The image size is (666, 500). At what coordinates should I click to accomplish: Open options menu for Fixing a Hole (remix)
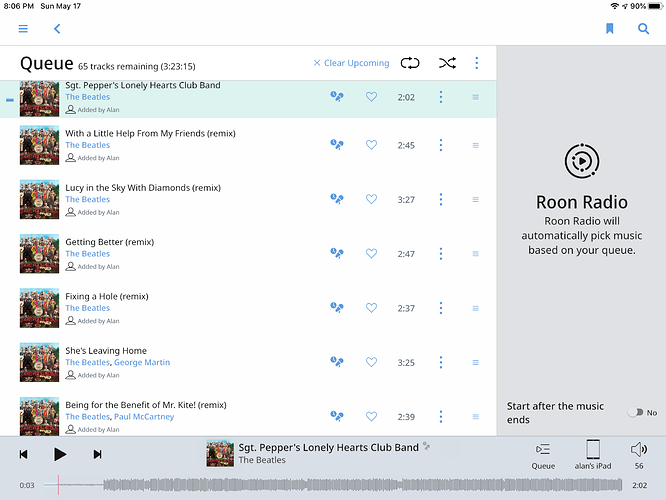(441, 308)
